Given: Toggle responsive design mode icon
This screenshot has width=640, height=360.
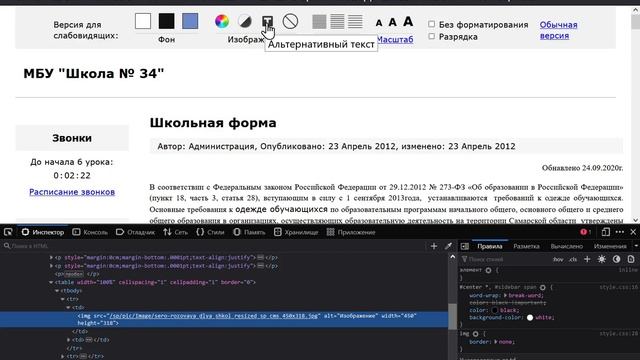Looking at the screenshot, I should [606, 232].
